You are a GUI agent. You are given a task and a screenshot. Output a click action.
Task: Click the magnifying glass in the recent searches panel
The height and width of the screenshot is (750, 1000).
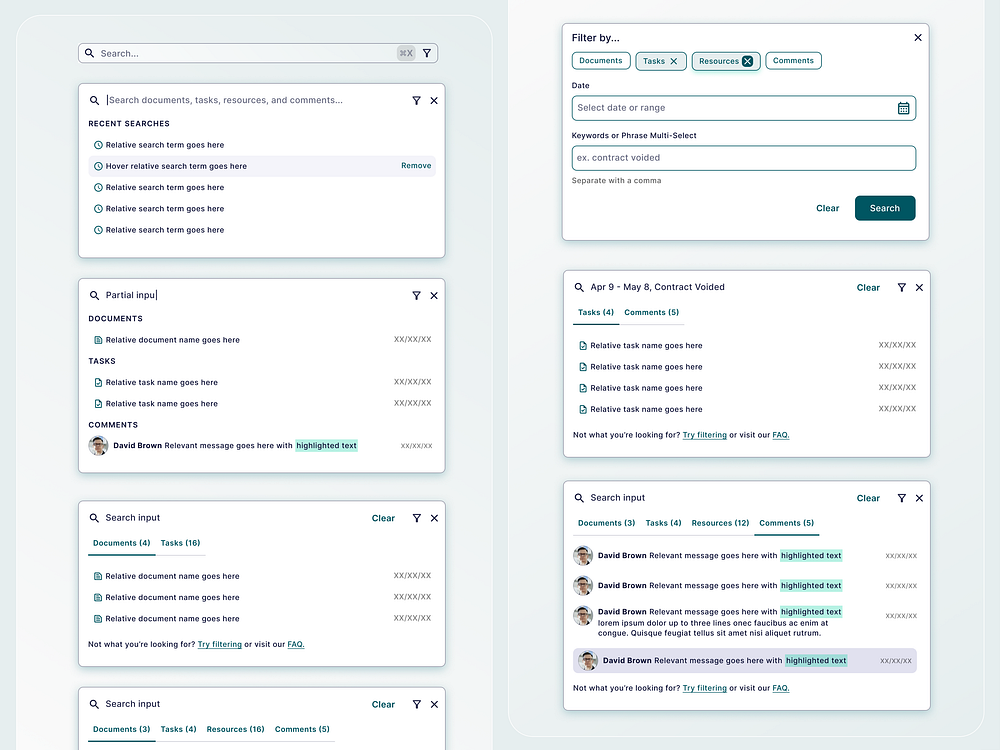[93, 100]
